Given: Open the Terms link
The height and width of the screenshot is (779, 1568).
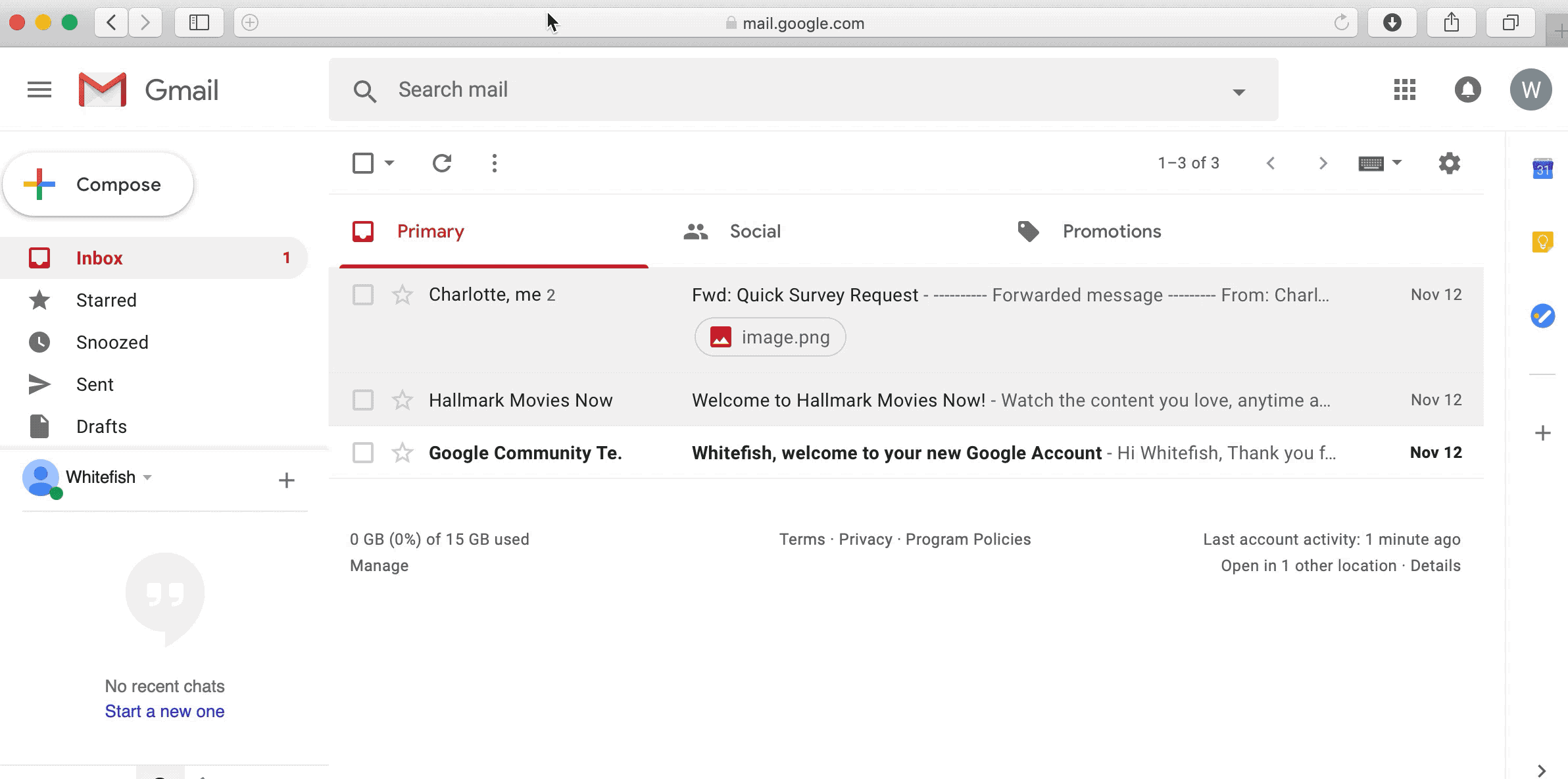Looking at the screenshot, I should coord(802,540).
